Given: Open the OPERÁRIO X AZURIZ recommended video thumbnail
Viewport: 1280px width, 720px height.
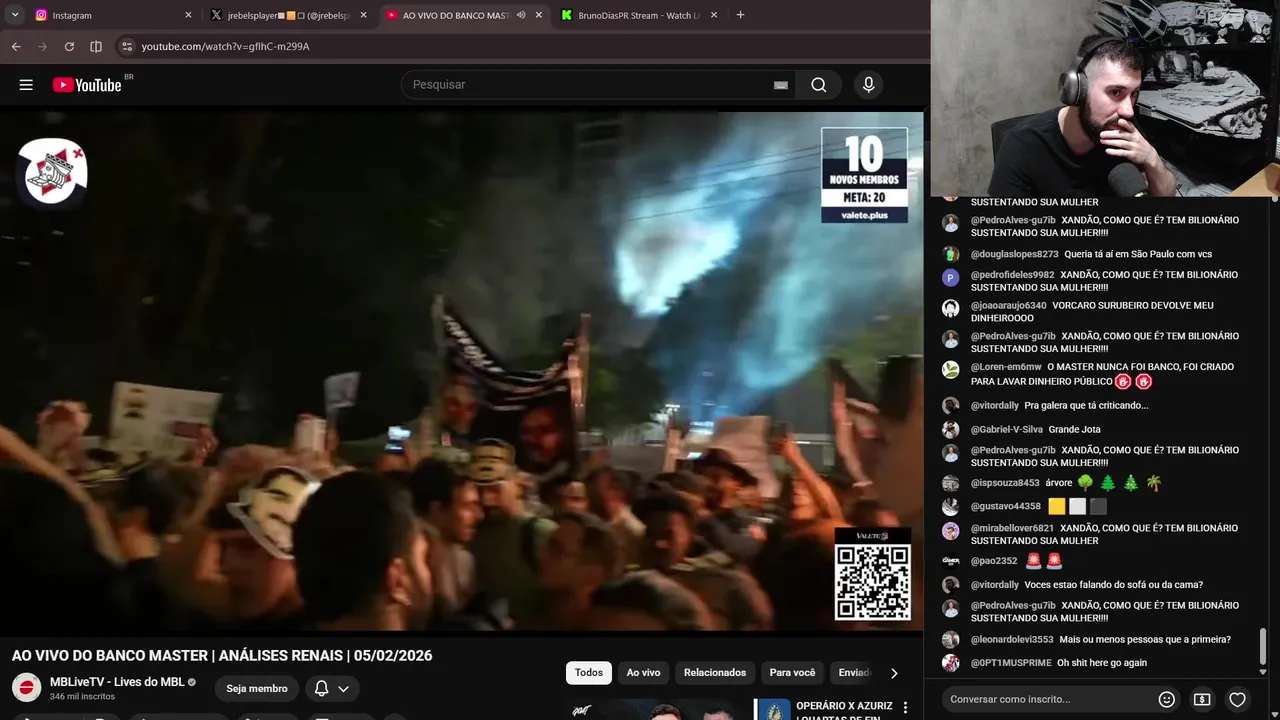Looking at the screenshot, I should pyautogui.click(x=773, y=709).
